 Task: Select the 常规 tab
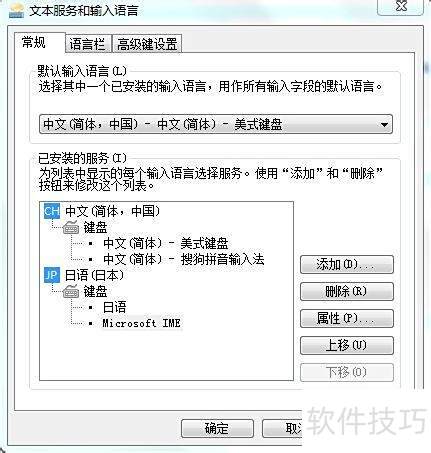point(34,43)
